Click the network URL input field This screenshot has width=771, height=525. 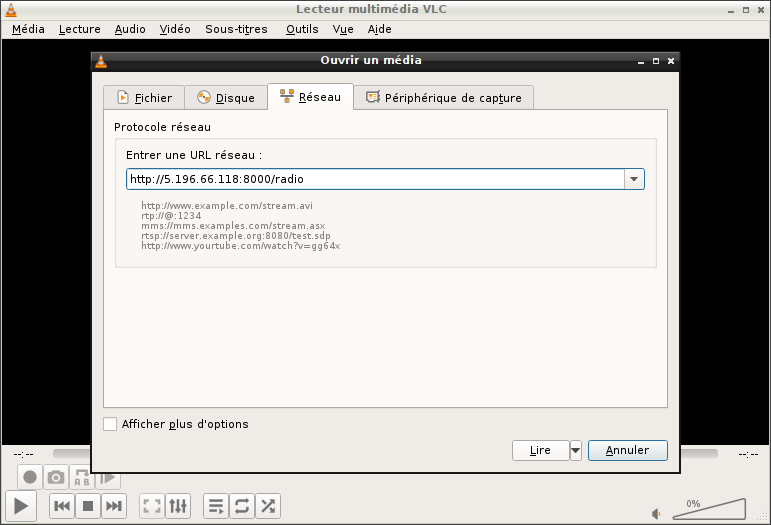point(375,179)
